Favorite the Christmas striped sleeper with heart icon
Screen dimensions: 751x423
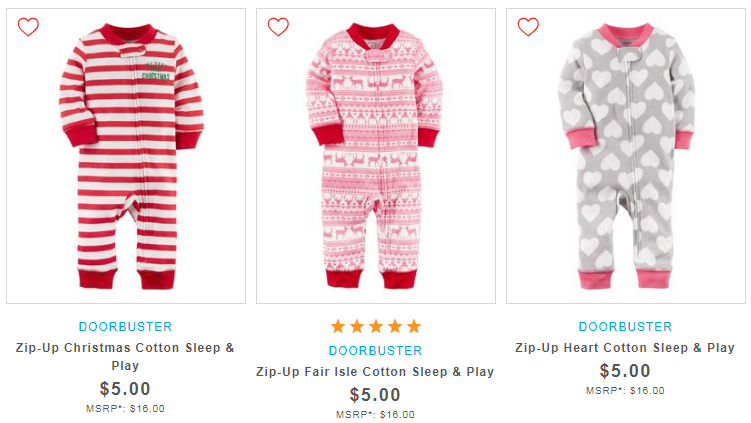point(28,27)
